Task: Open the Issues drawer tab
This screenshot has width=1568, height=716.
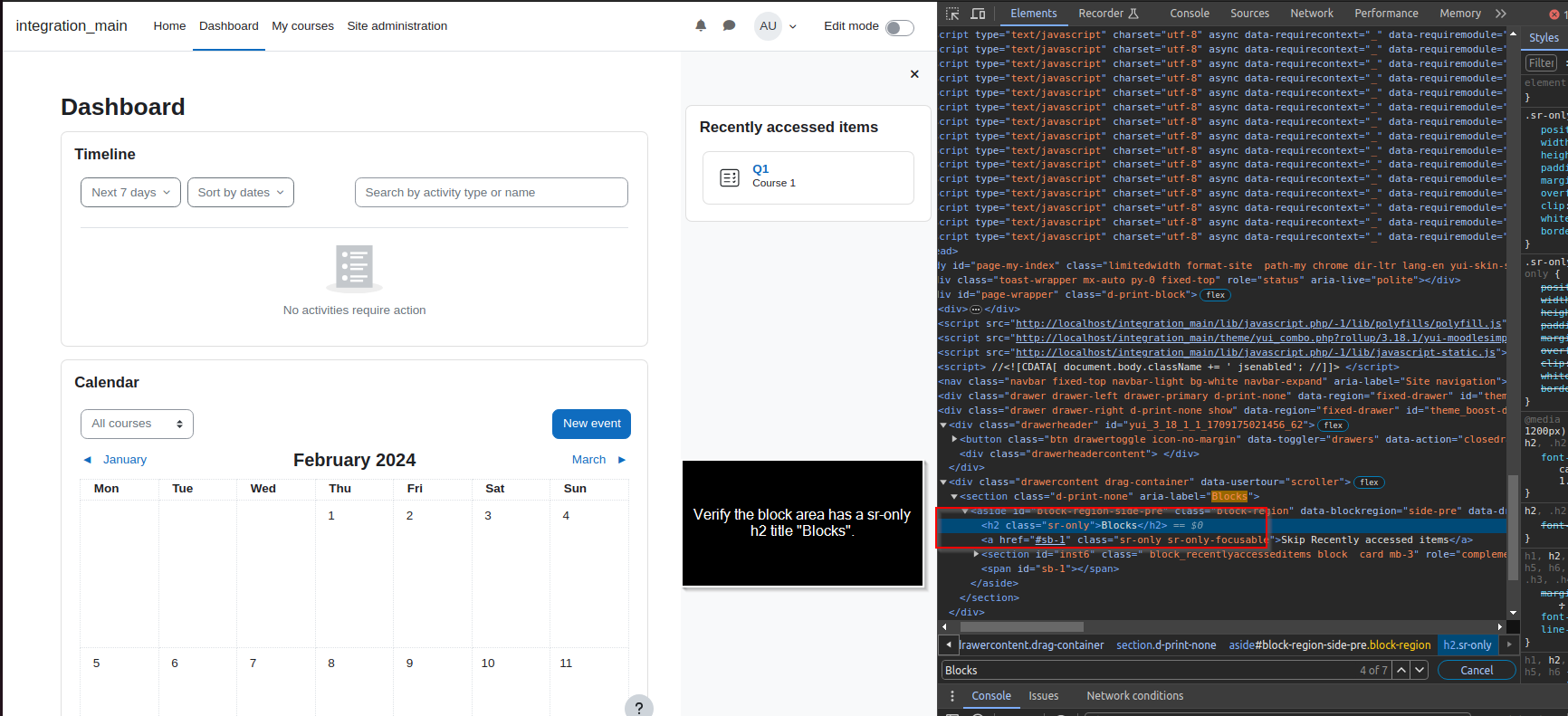Action: click(1043, 696)
